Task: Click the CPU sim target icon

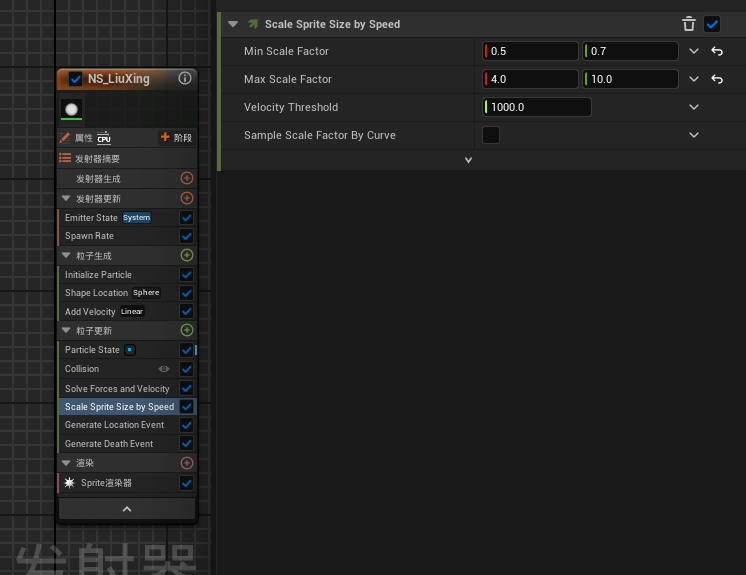Action: click(104, 138)
